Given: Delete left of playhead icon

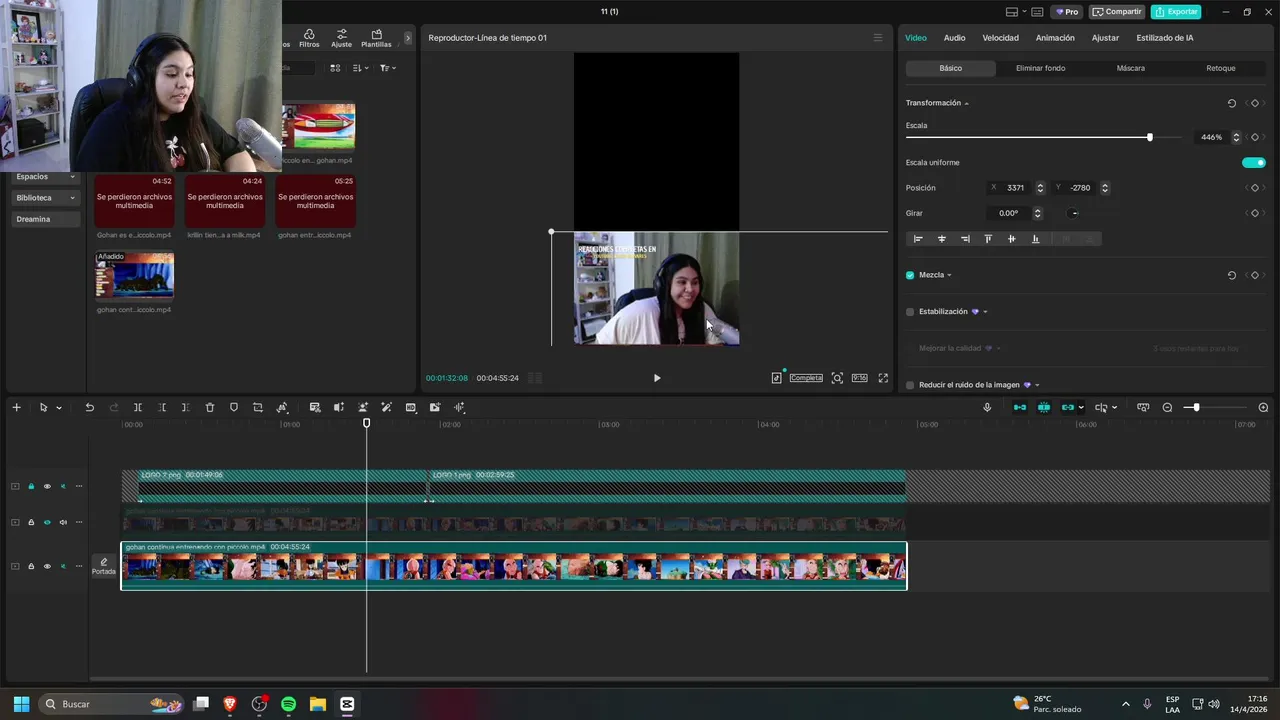Looking at the screenshot, I should 162,407.
